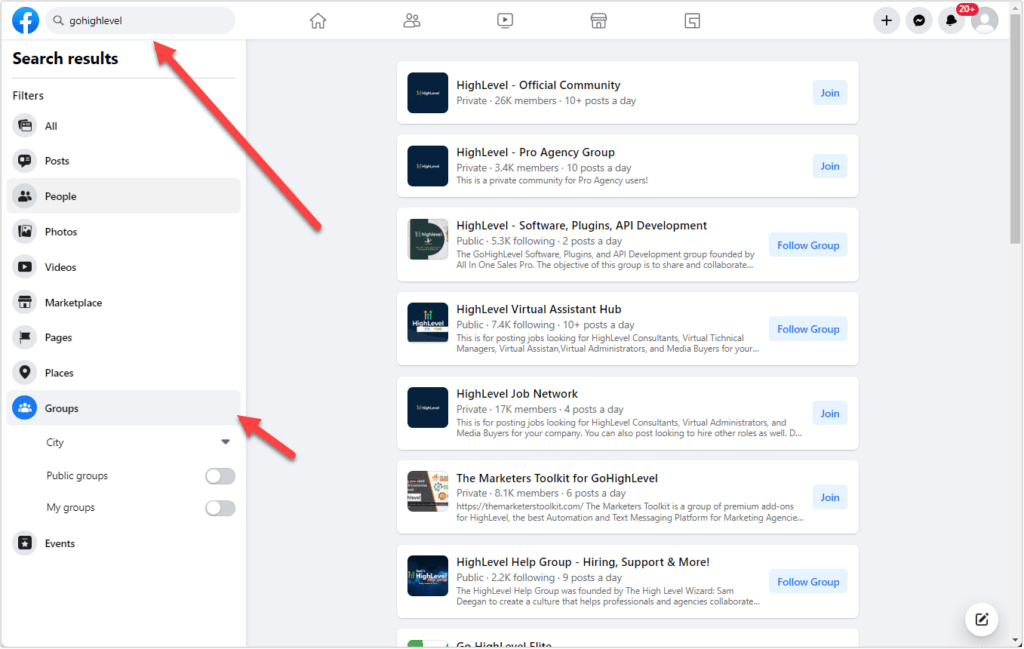This screenshot has width=1024, height=649.
Task: Click the scrollbar down arrow
Action: pos(1015,641)
